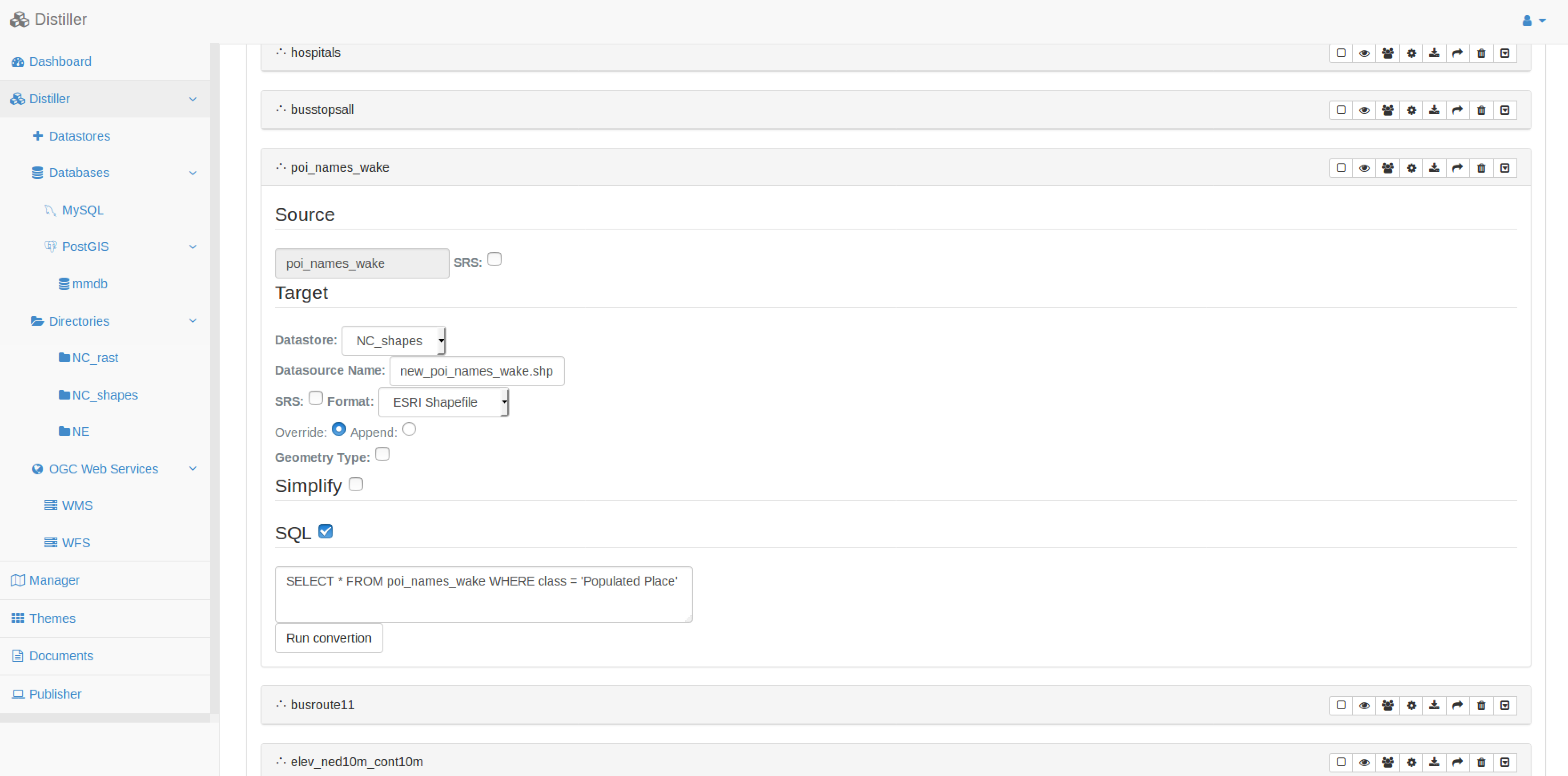Click collapse caret icon for busstopsall row

[1504, 110]
